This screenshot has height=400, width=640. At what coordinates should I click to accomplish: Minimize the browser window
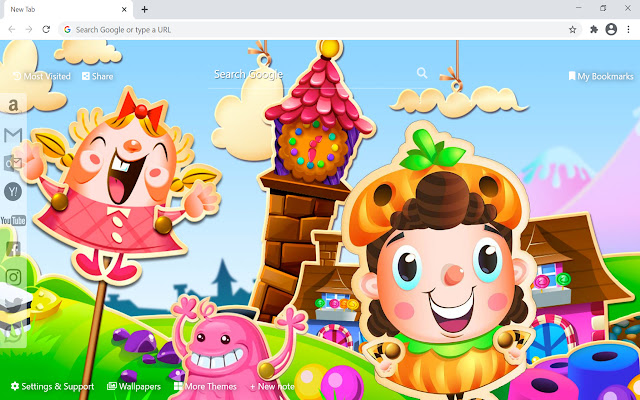click(579, 8)
